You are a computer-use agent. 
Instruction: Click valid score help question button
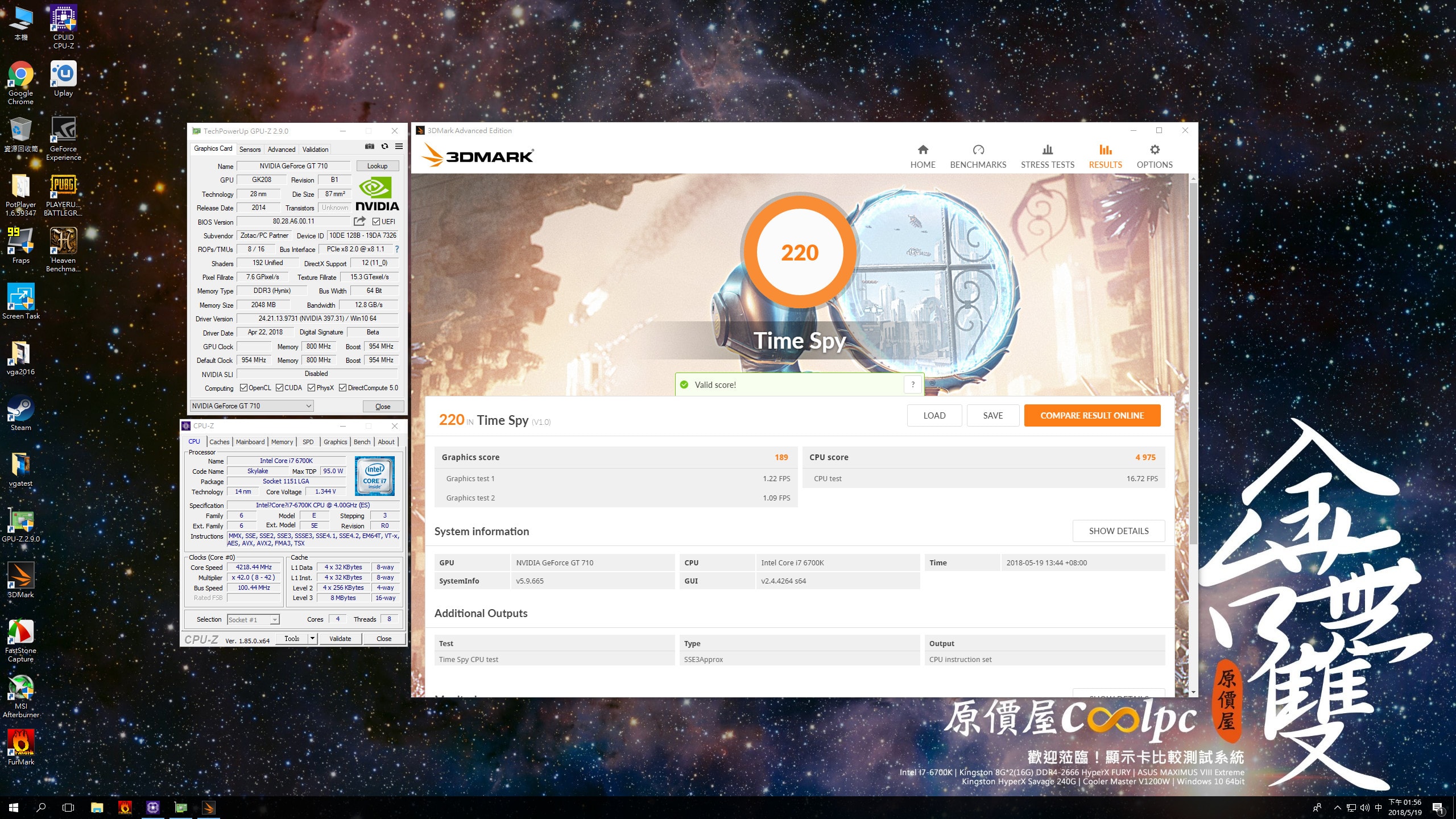913,385
